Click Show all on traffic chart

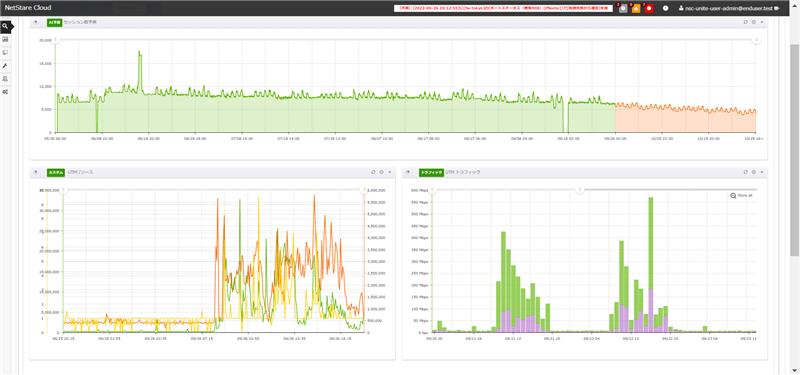pos(741,195)
